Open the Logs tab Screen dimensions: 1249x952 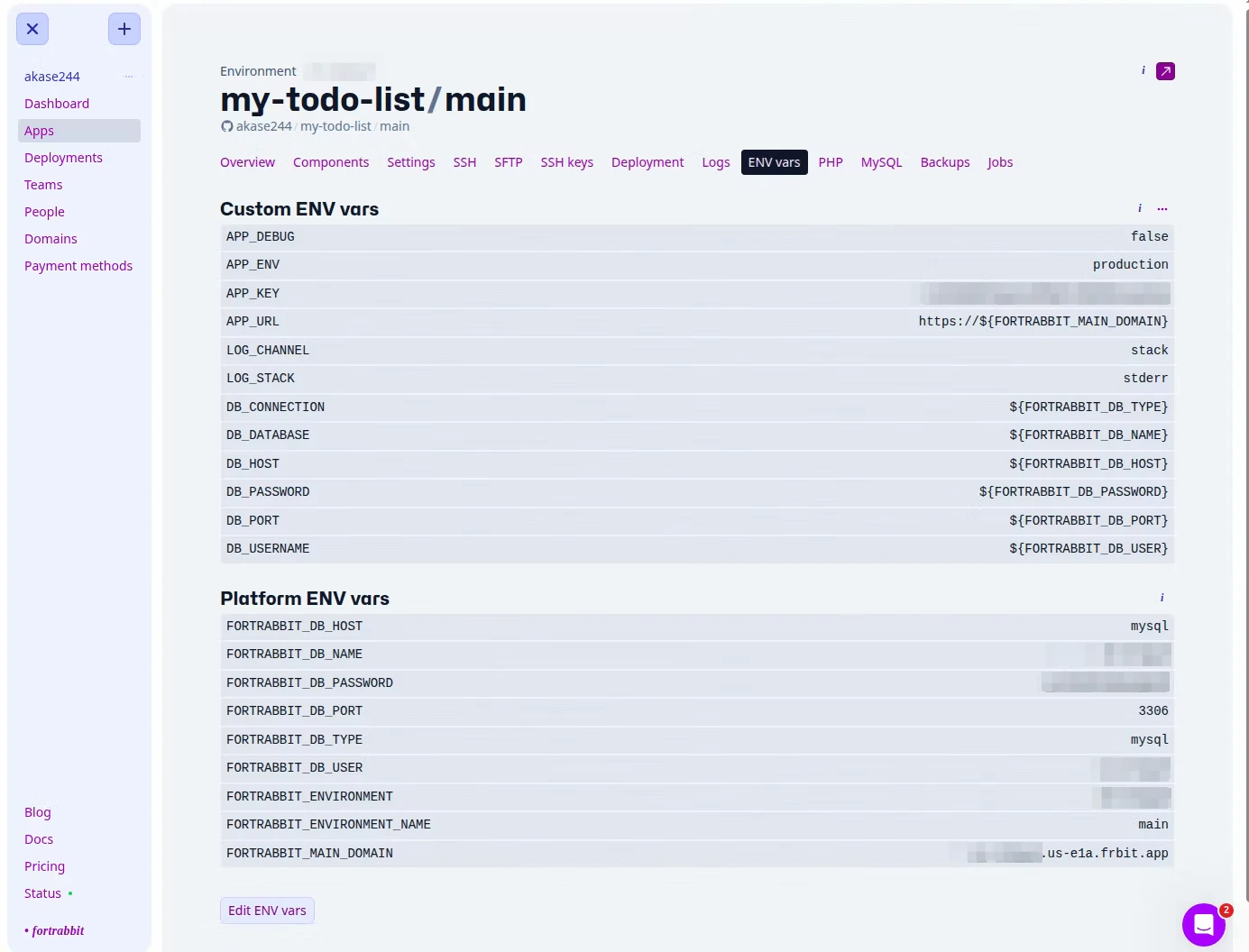tap(716, 162)
